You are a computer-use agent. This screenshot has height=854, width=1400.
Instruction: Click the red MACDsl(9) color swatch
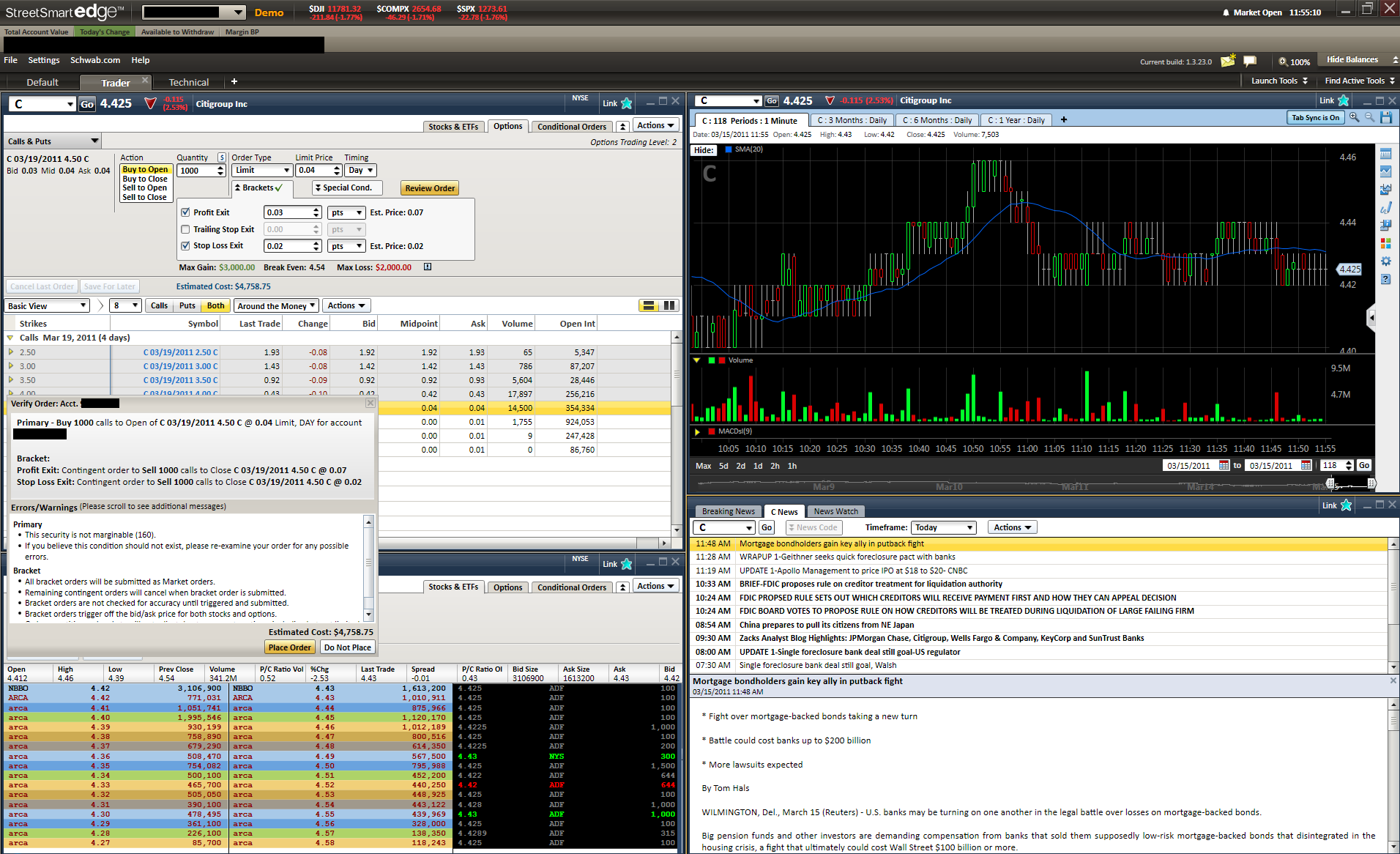coord(711,431)
